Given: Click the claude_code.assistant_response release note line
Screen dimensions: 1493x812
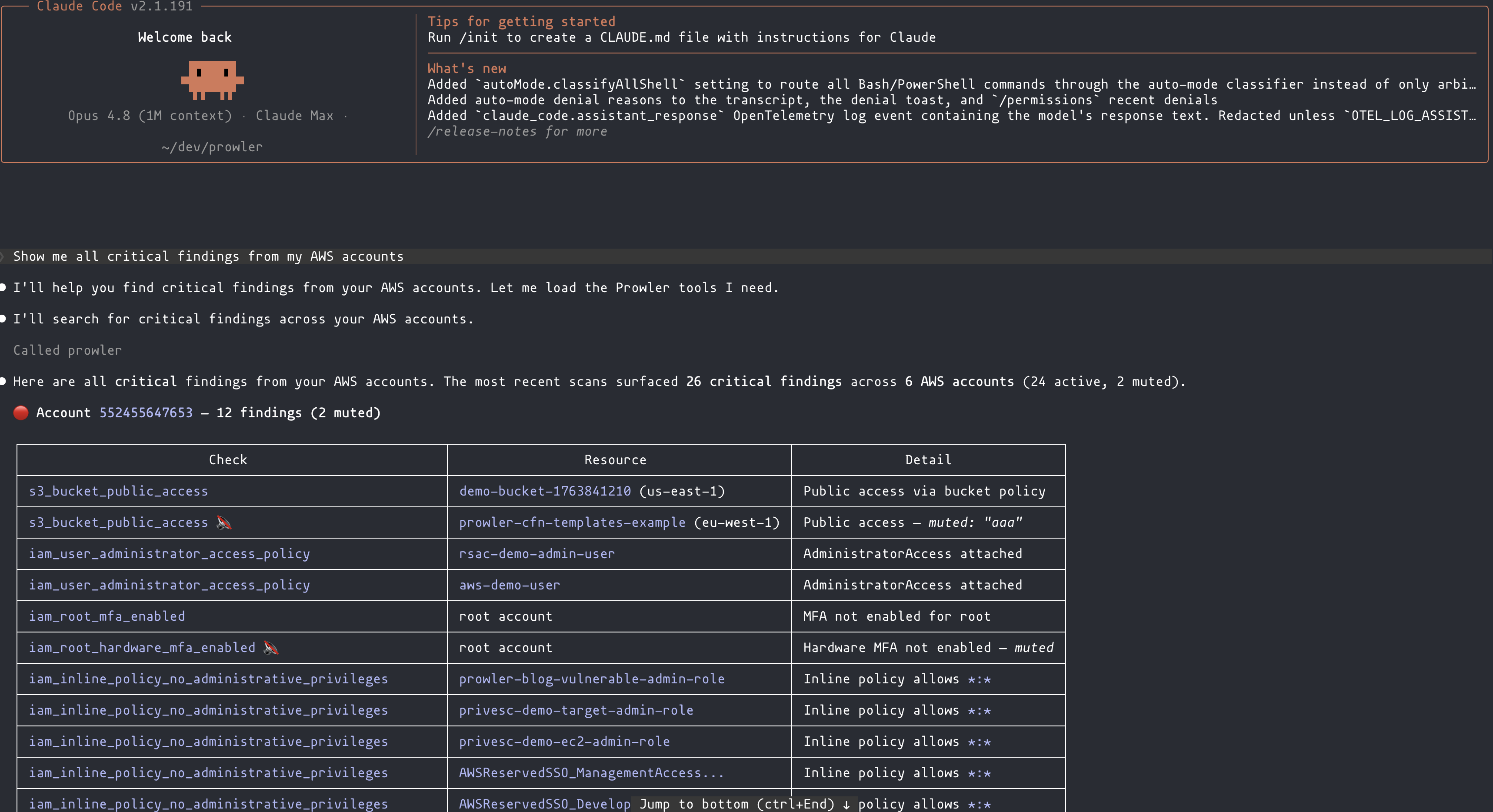Looking at the screenshot, I should click(952, 115).
